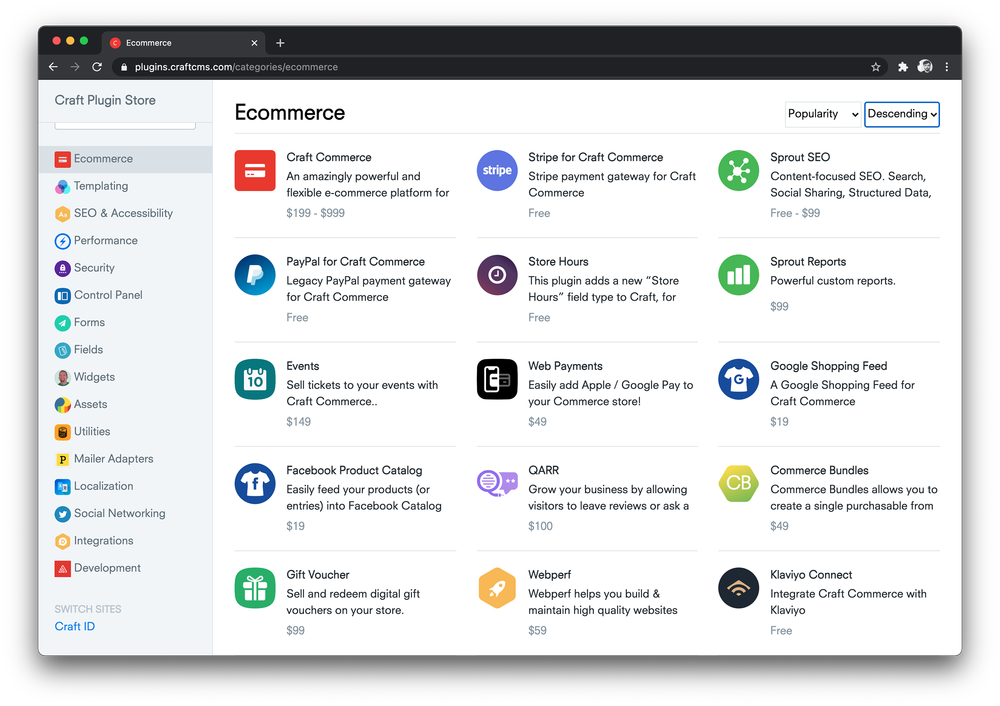Click the PayPal plugin icon
The width and height of the screenshot is (1000, 706).
tap(255, 275)
